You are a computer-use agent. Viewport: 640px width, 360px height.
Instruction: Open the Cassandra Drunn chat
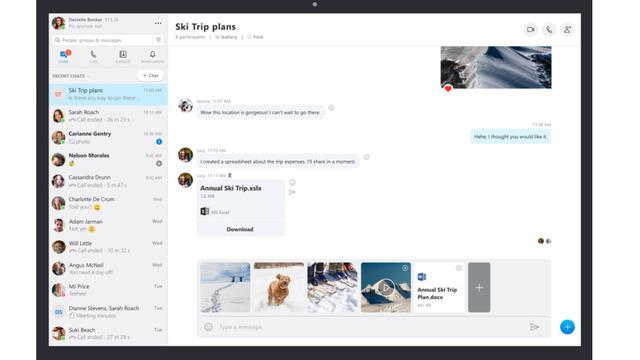108,181
